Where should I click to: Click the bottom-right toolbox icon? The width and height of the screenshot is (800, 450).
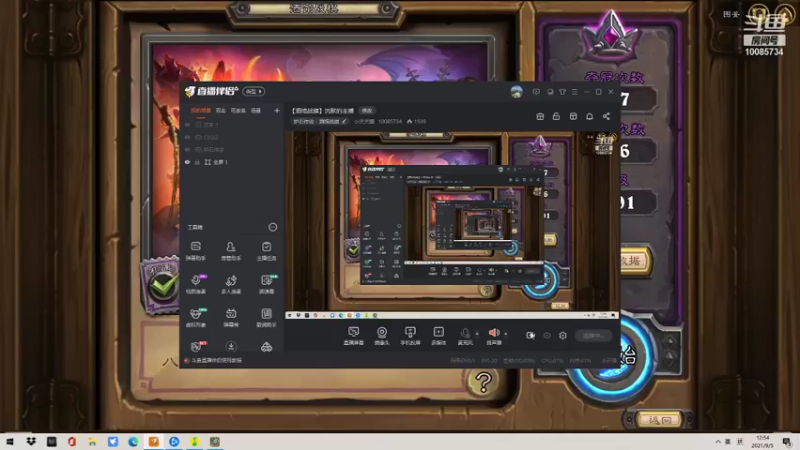tap(266, 347)
